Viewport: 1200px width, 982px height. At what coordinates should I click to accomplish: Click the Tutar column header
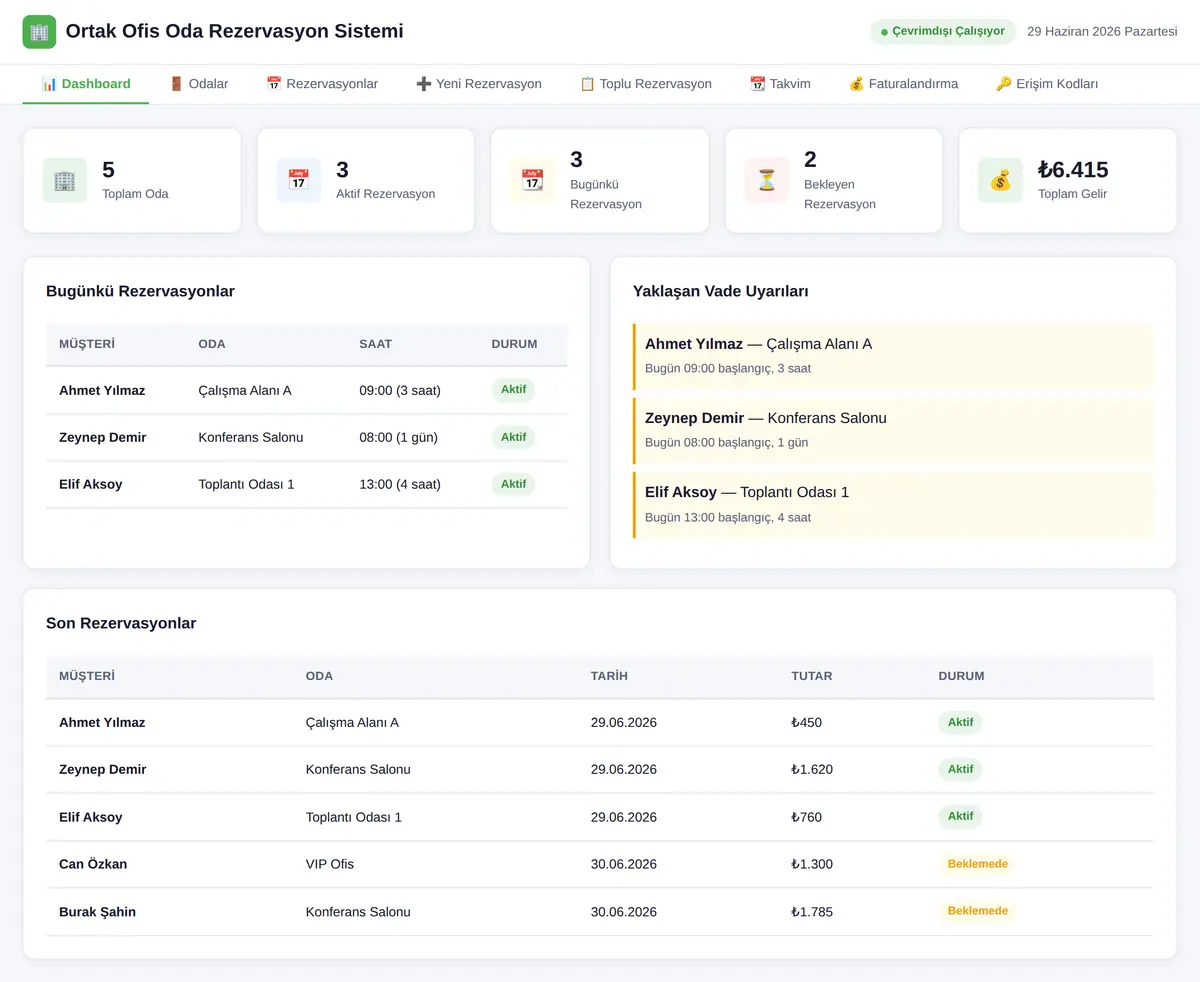[x=812, y=676]
